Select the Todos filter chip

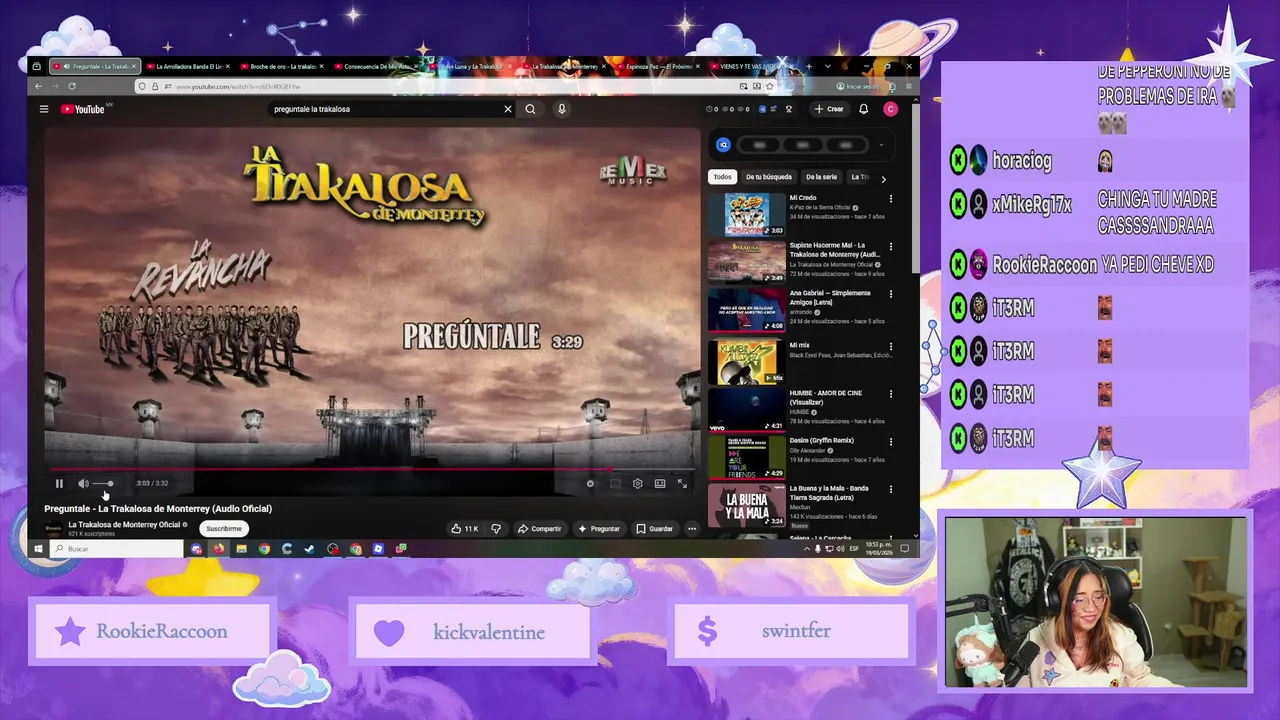[x=722, y=177]
